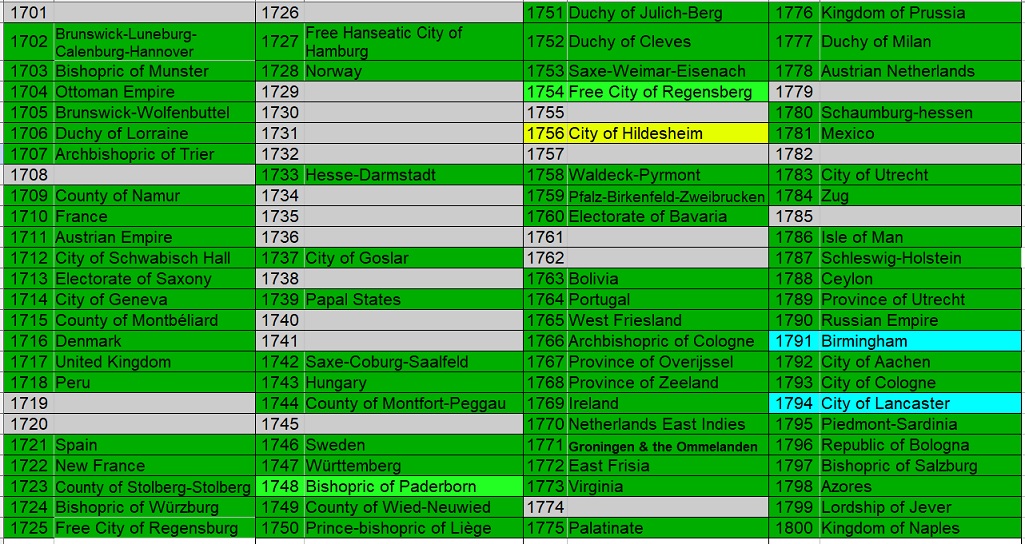Select the cyan "City of Lancaster" cell
Viewport: 1025px width, 544px height.
920,403
